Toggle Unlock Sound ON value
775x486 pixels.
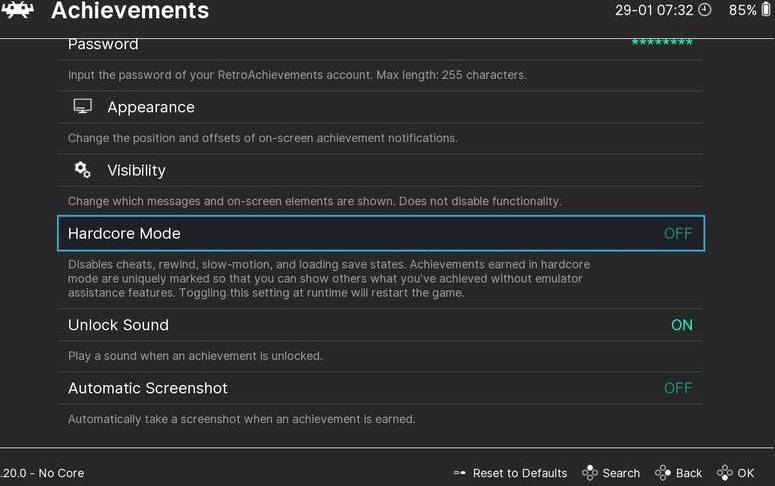682,325
